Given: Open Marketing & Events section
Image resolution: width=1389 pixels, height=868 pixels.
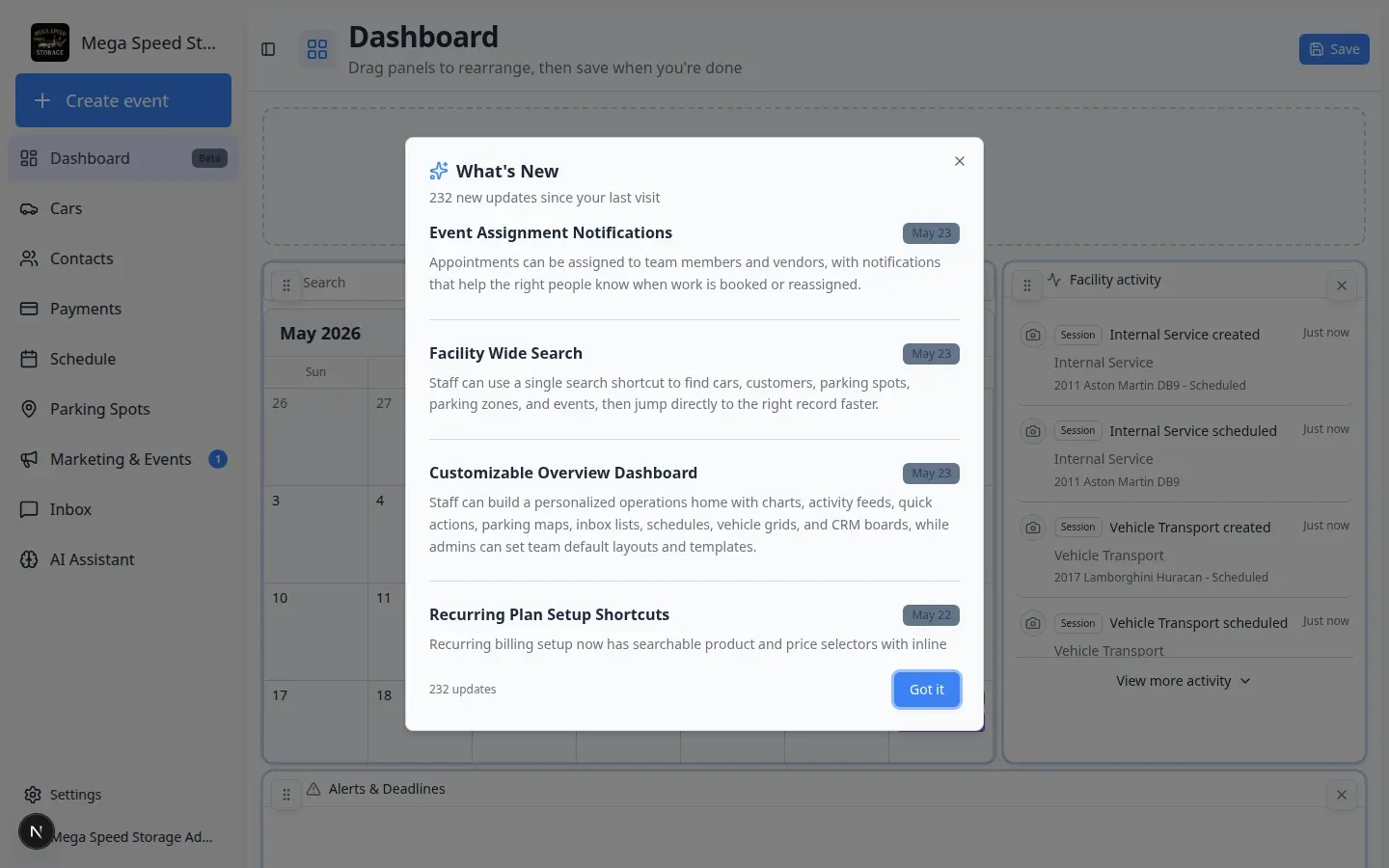Looking at the screenshot, I should pyautogui.click(x=123, y=459).
